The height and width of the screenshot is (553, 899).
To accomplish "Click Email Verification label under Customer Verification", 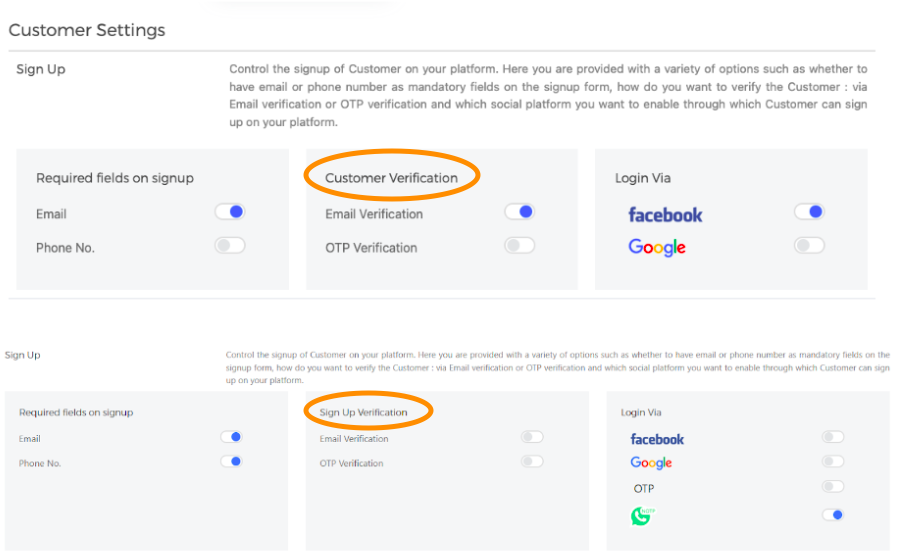I will coord(374,214).
